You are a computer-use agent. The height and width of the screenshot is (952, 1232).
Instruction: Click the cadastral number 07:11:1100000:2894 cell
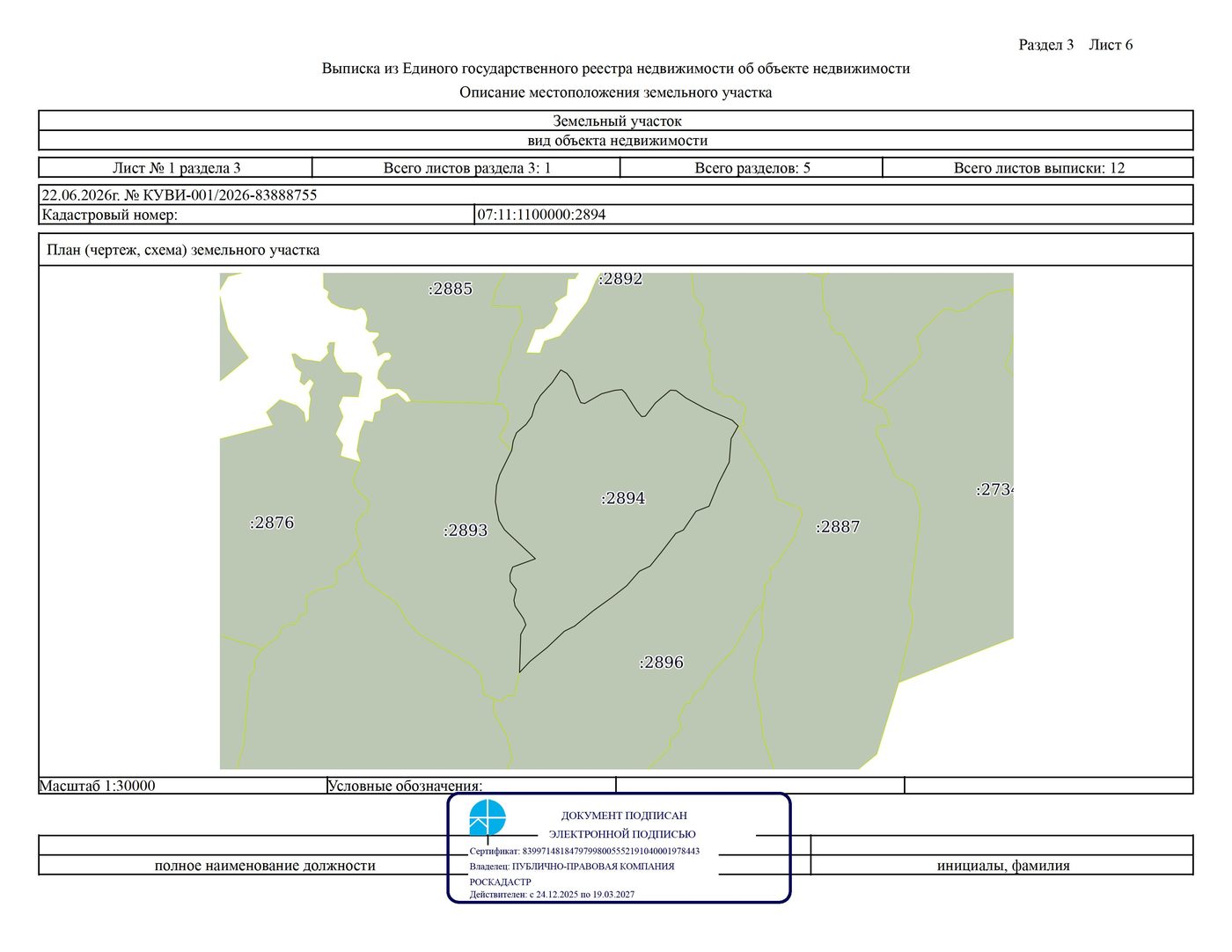(x=833, y=215)
